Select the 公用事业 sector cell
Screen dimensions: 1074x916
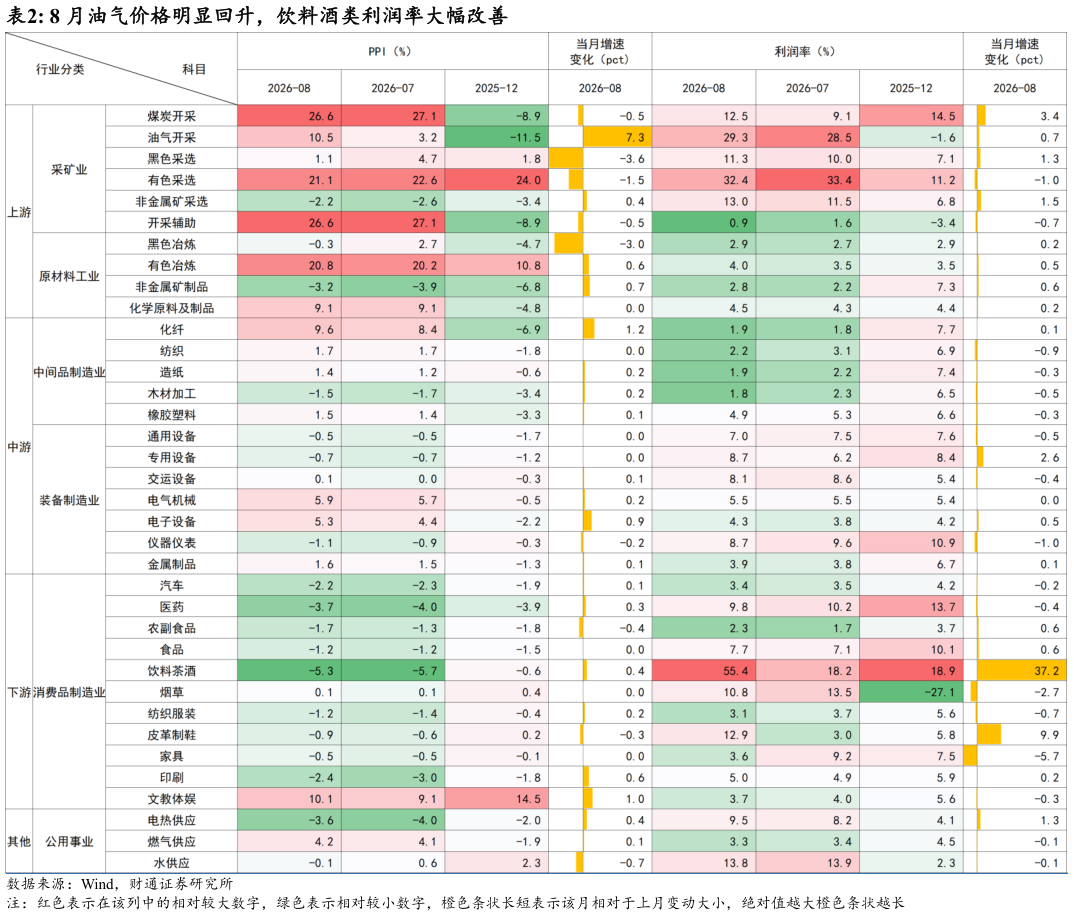(69, 841)
